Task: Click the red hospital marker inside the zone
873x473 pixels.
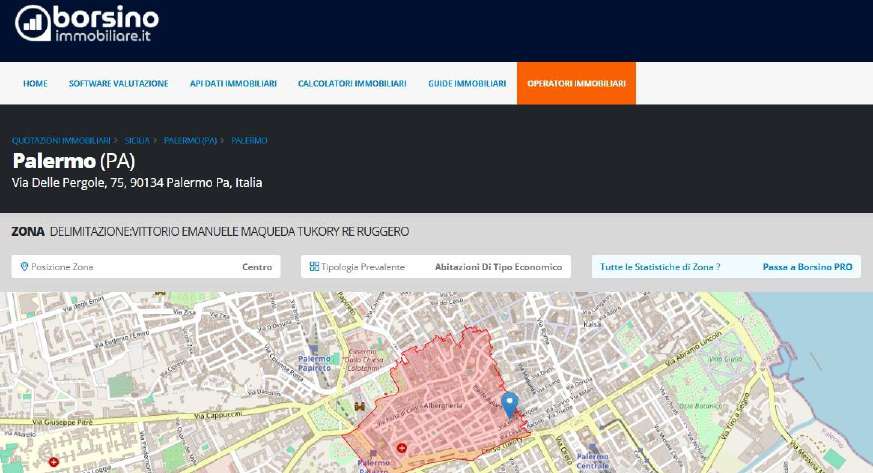Action: [402, 447]
